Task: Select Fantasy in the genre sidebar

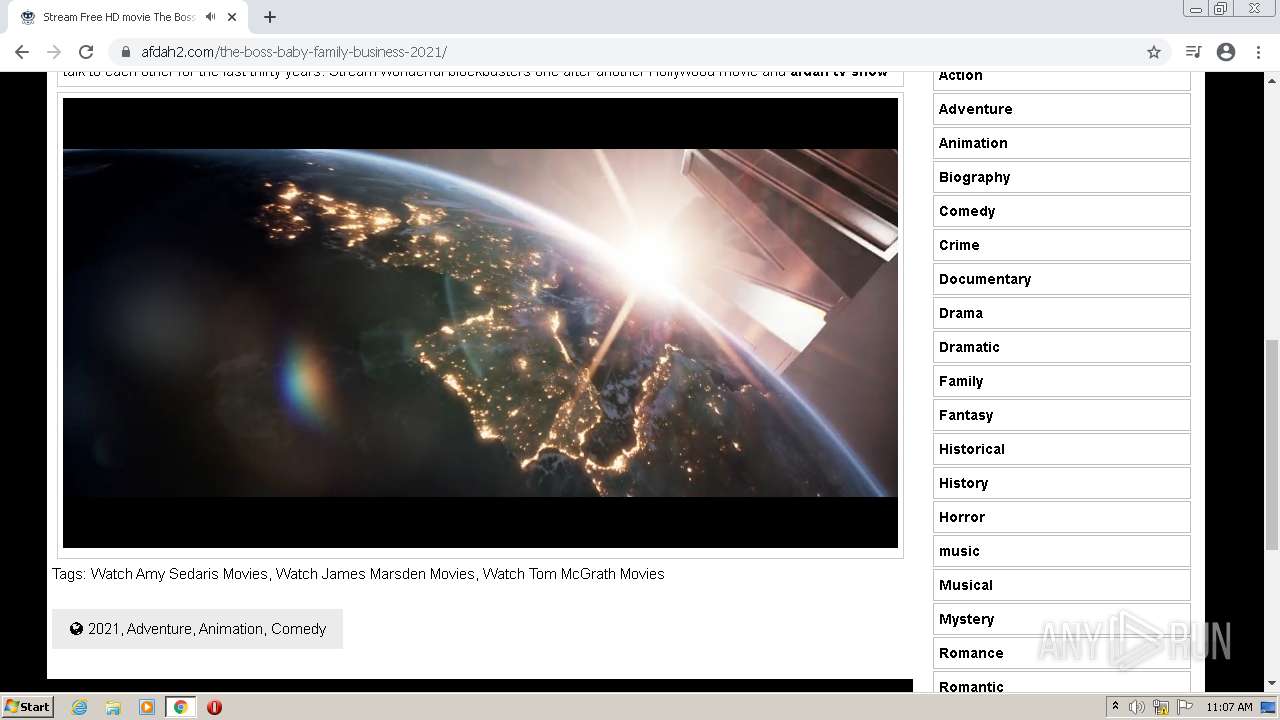Action: pyautogui.click(x=1061, y=415)
